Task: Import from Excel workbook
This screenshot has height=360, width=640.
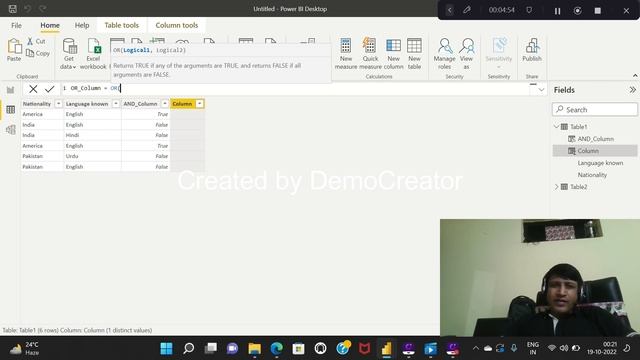Action: (x=93, y=54)
